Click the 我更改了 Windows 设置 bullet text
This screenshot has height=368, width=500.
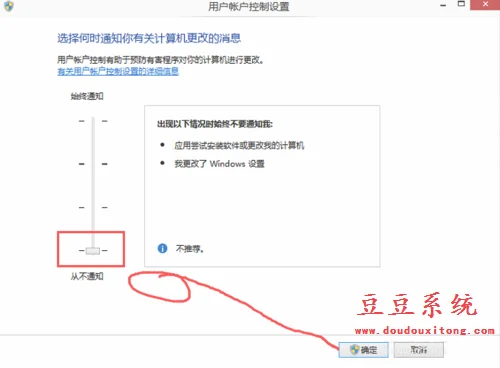tap(219, 164)
